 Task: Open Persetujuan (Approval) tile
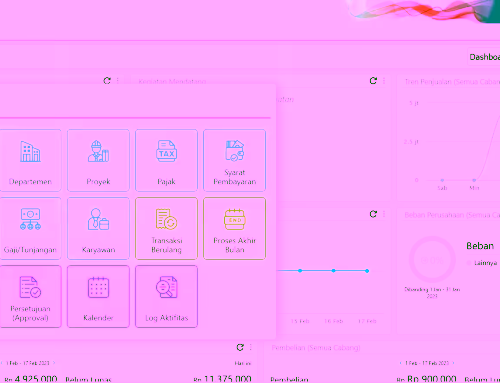coord(30,296)
